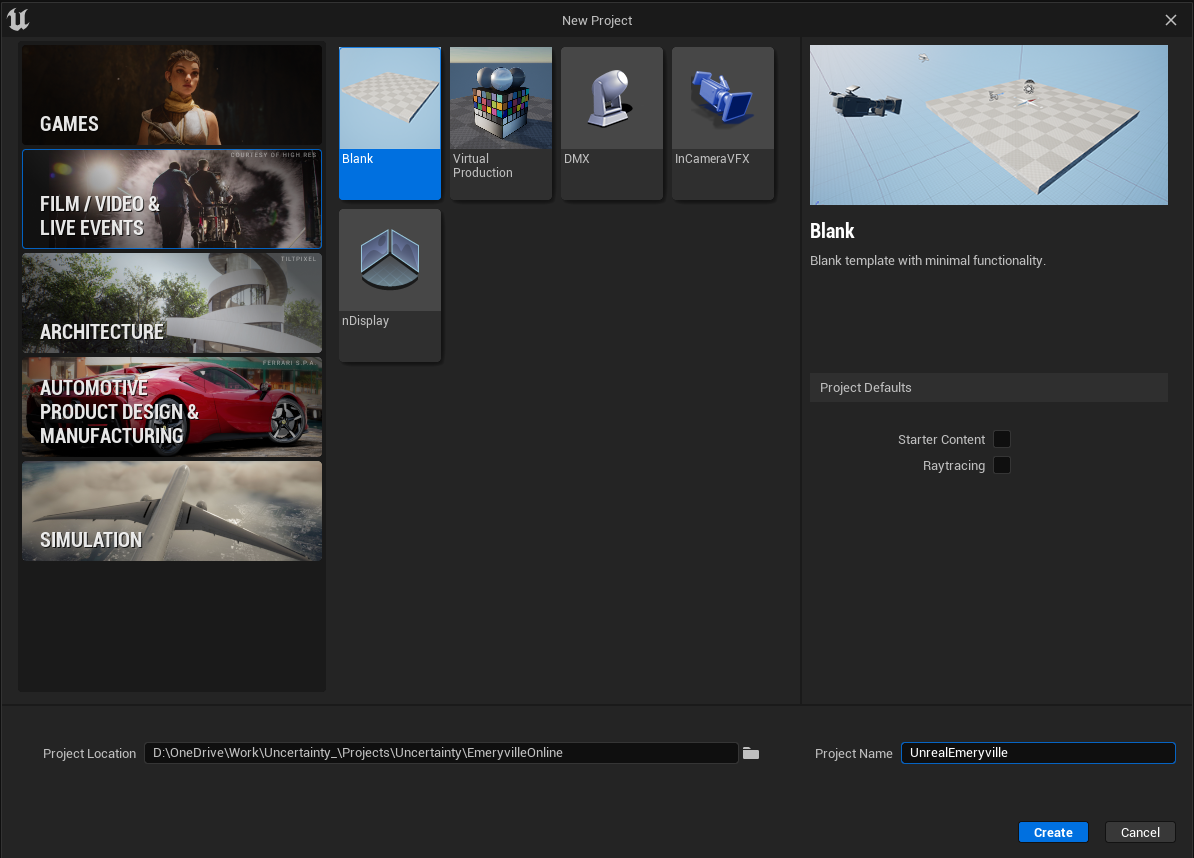1194x858 pixels.
Task: Open Automotive Product Design & Manufacturing category
Action: coord(172,407)
